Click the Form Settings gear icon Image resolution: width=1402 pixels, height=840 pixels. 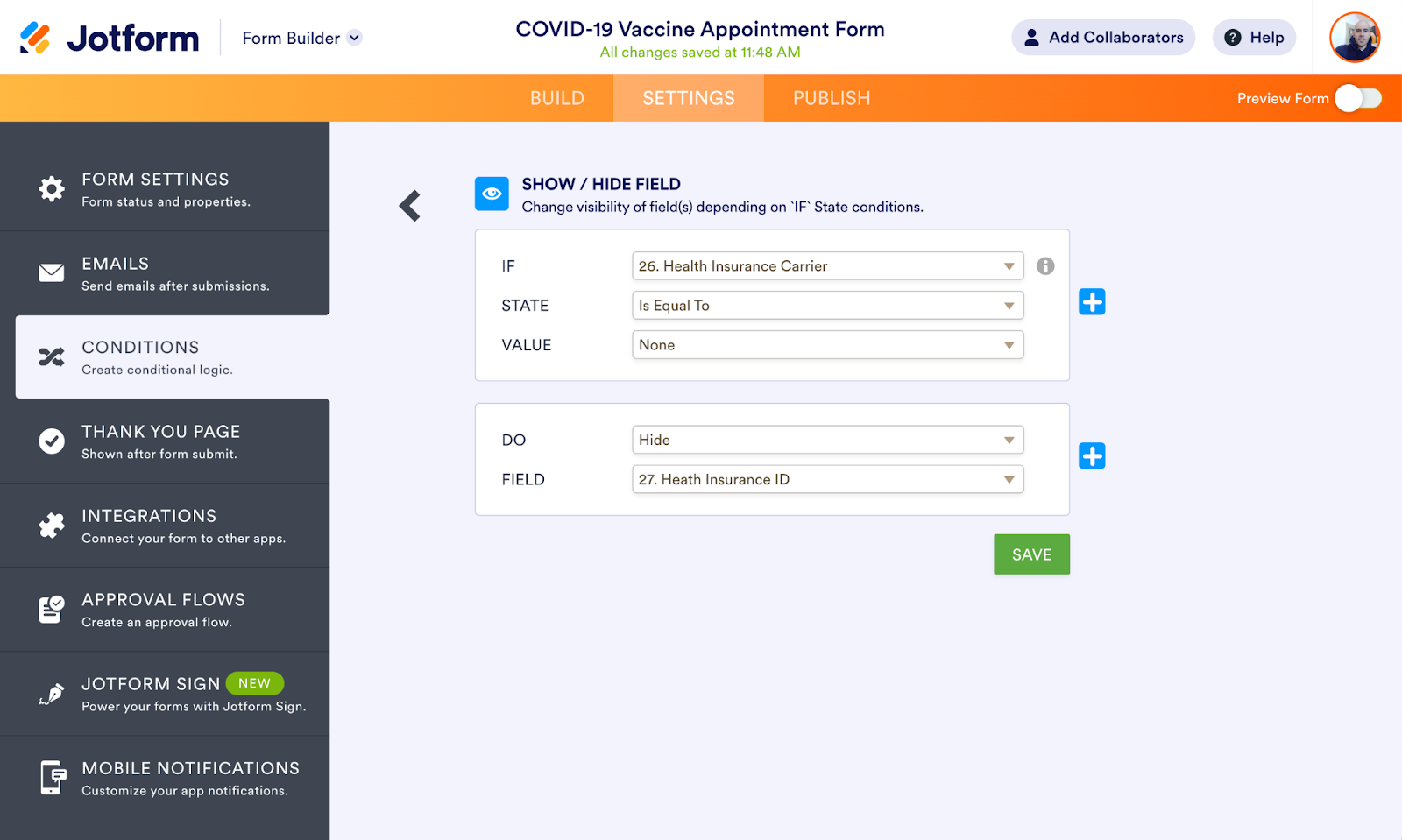pos(52,188)
